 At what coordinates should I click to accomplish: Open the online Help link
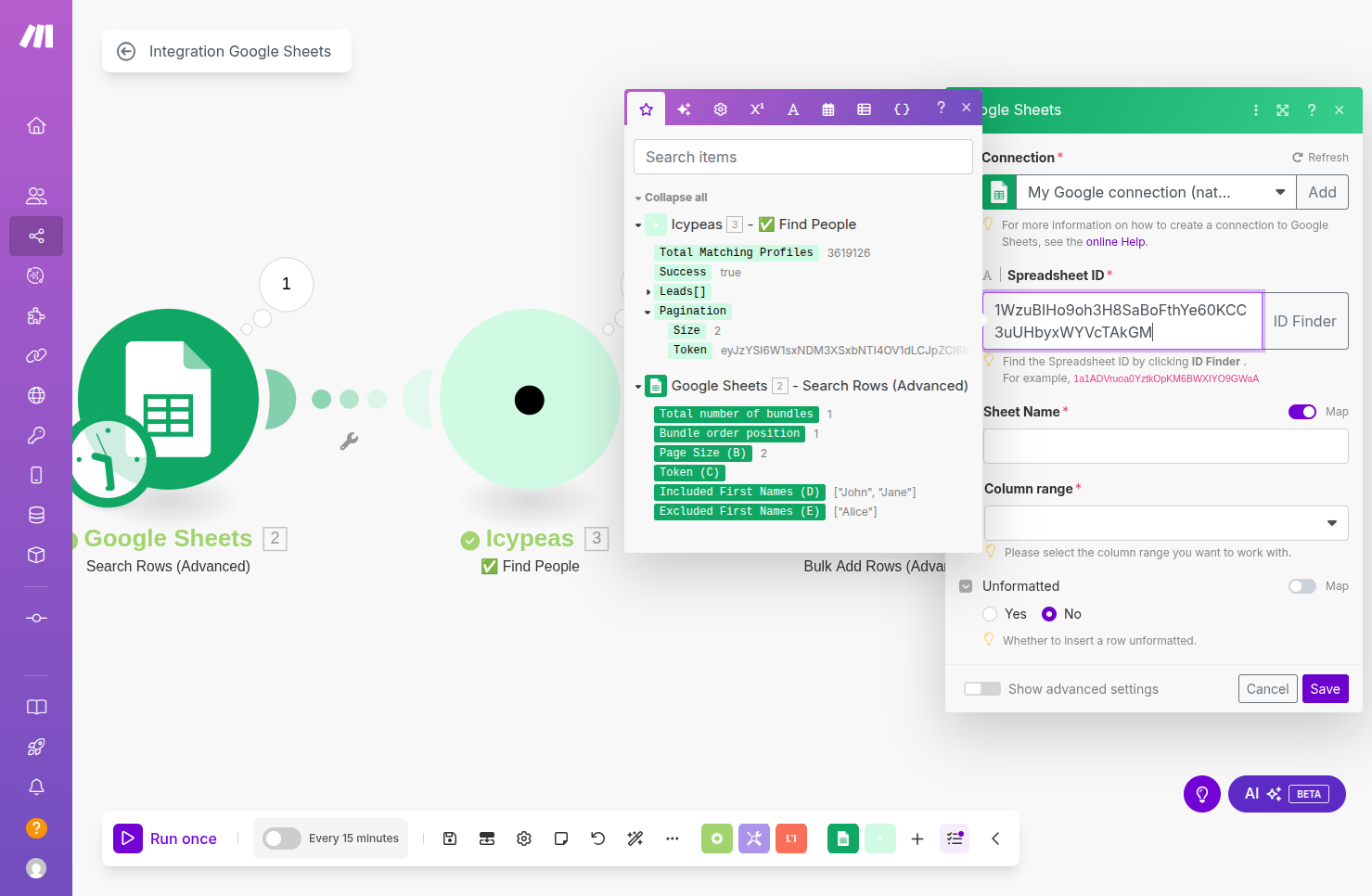tap(1115, 242)
